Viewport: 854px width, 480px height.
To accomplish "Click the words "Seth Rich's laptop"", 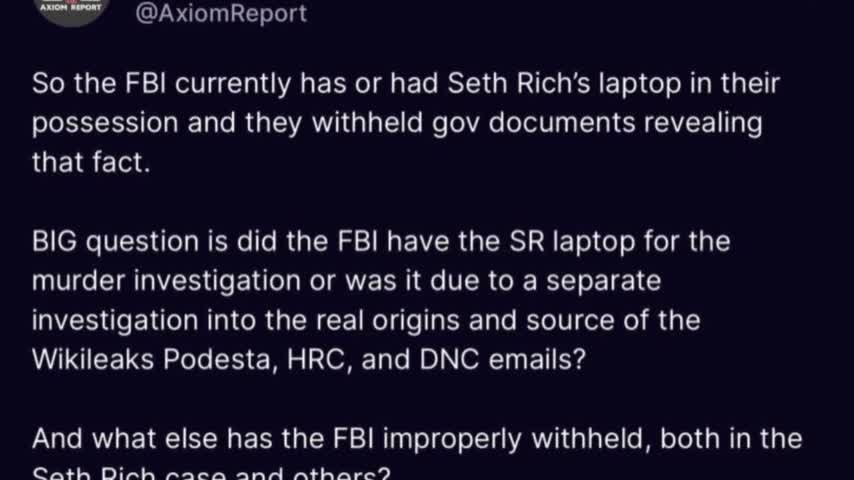I will [x=494, y=84].
